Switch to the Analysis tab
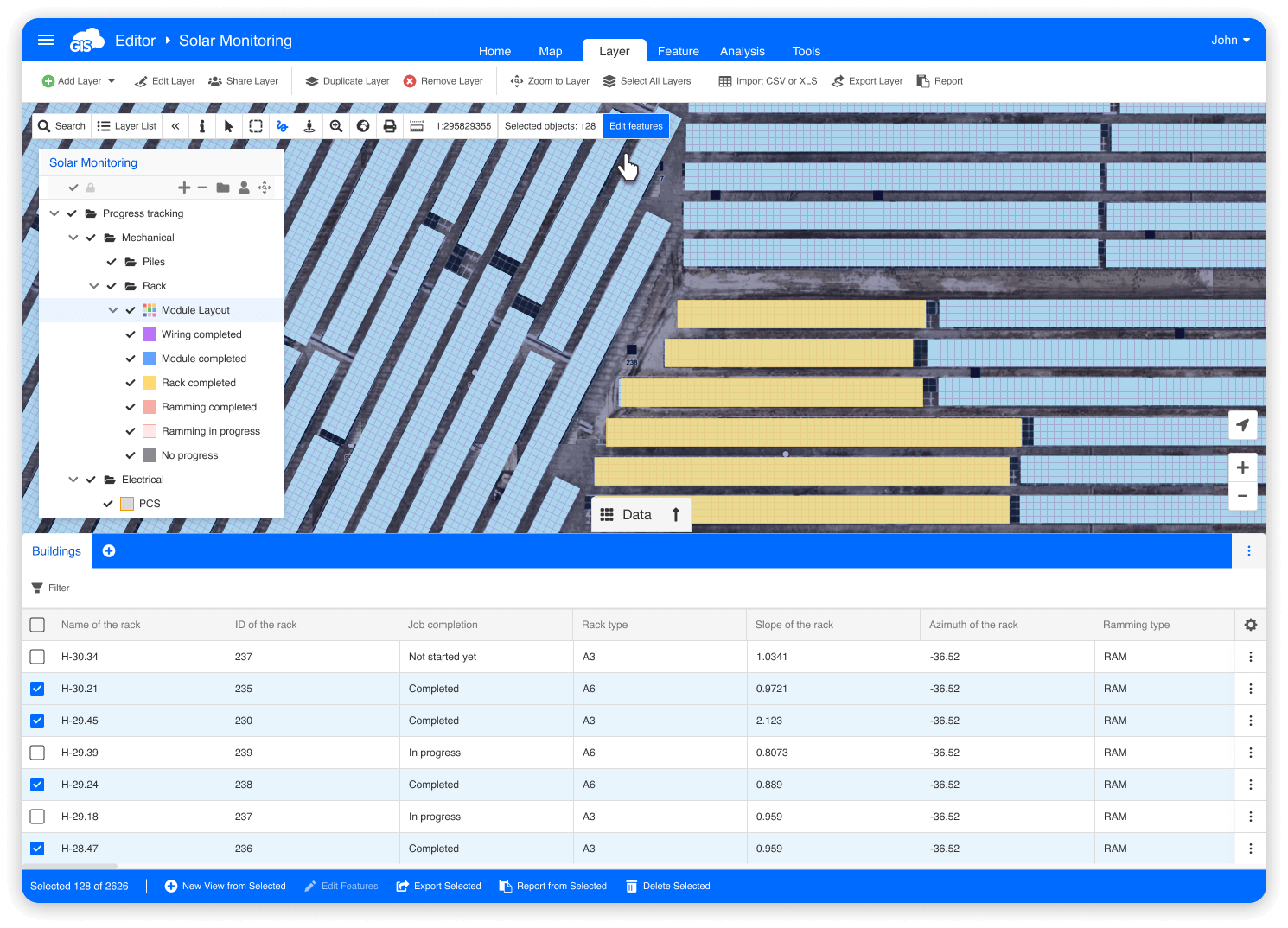 tap(743, 51)
